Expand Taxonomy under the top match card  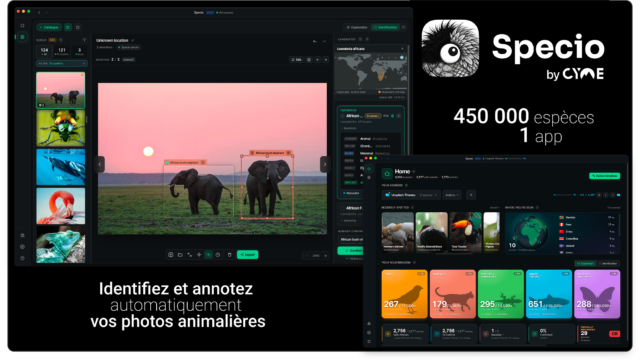point(349,128)
